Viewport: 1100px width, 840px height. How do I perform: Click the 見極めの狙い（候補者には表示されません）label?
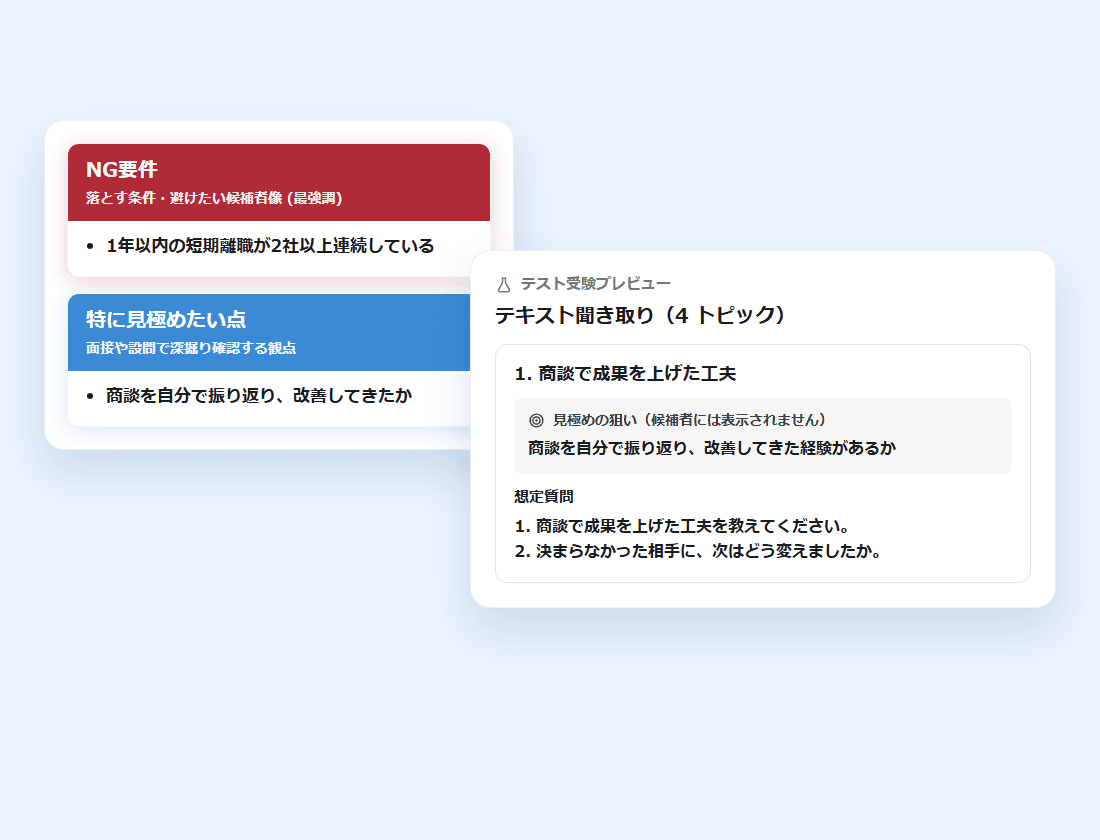tap(690, 420)
